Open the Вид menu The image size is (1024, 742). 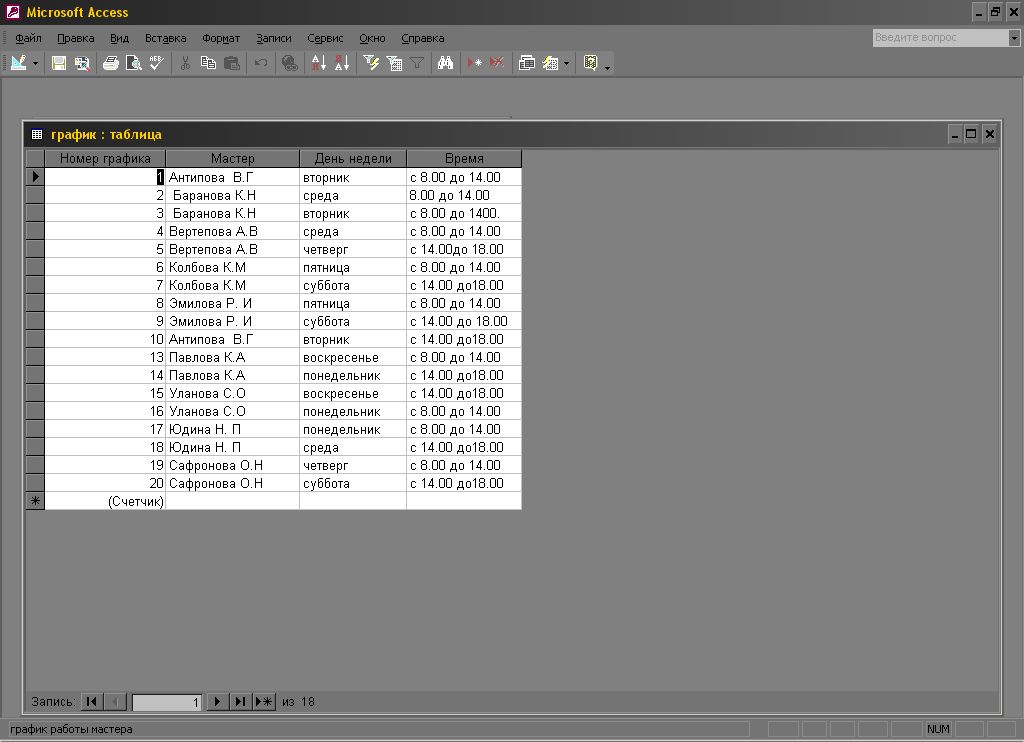[120, 38]
